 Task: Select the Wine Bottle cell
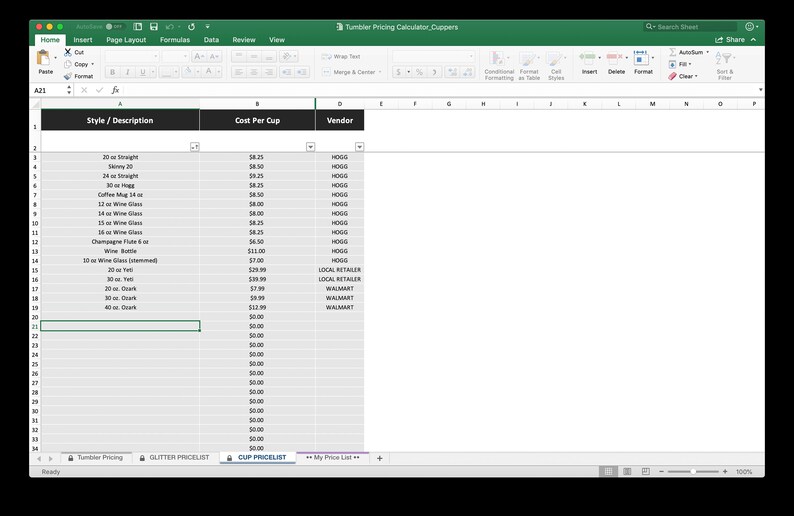120,251
